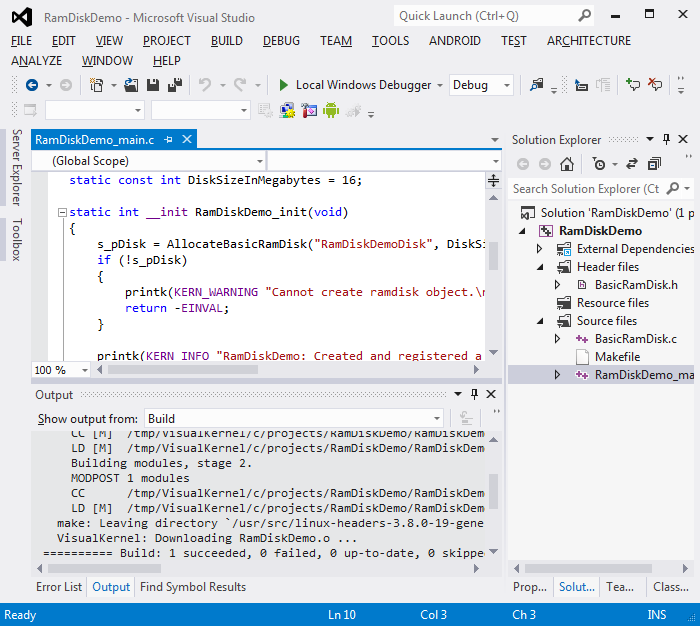Click the Save All icon
The image size is (700, 626).
click(175, 85)
